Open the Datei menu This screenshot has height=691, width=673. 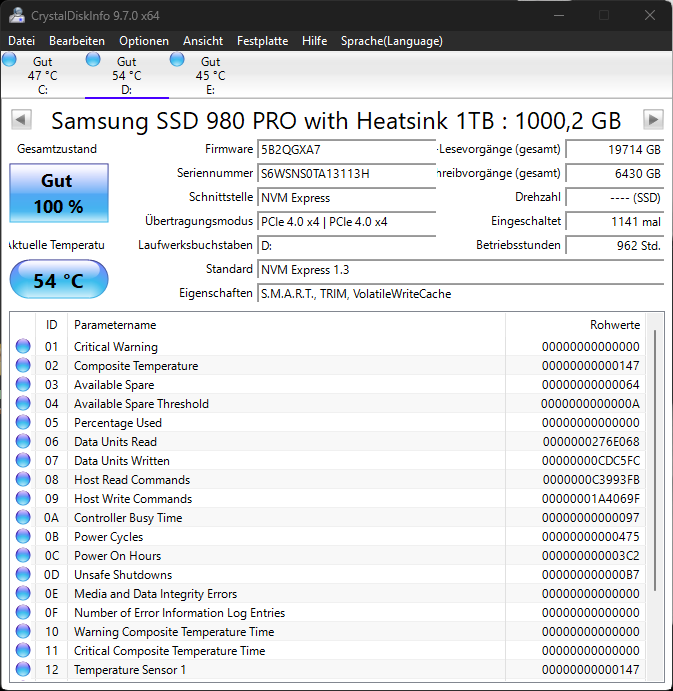coord(22,41)
